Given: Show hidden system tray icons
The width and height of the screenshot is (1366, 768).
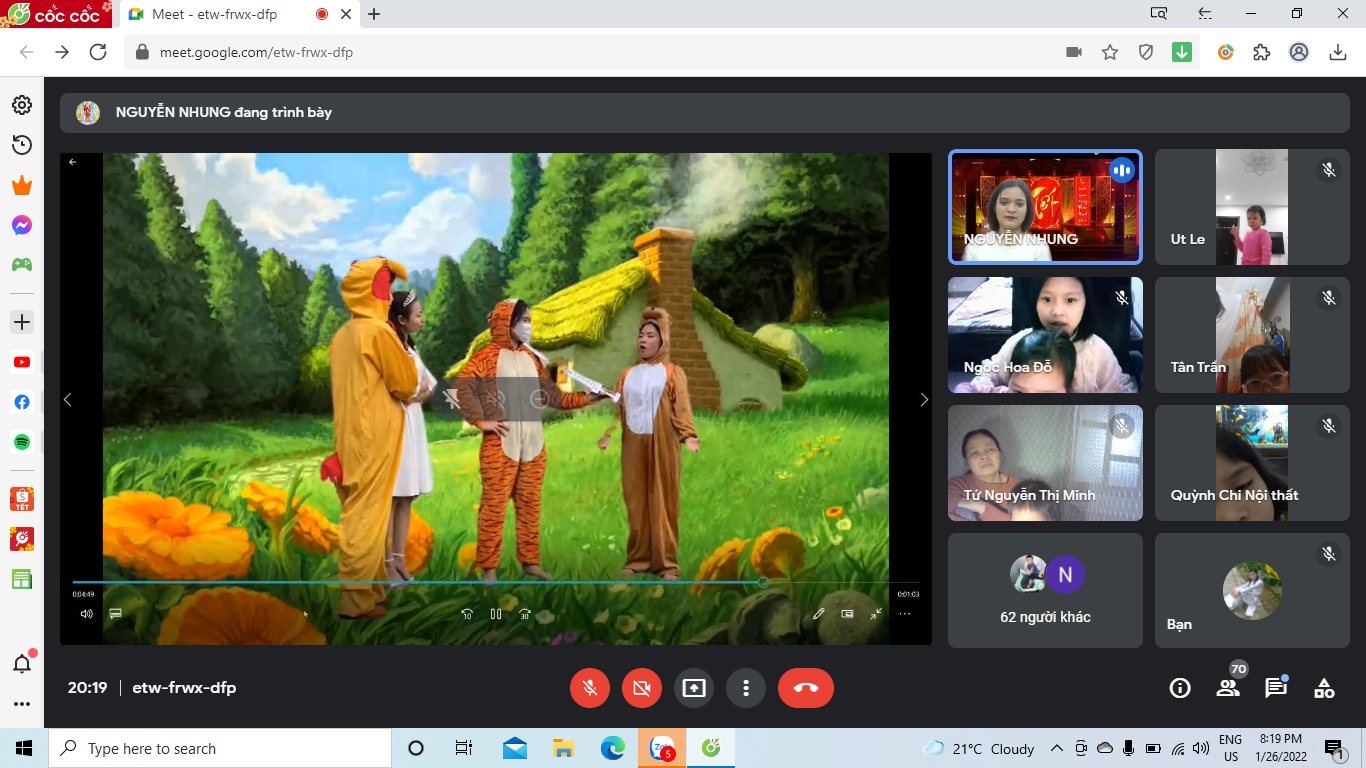Looking at the screenshot, I should [1056, 748].
